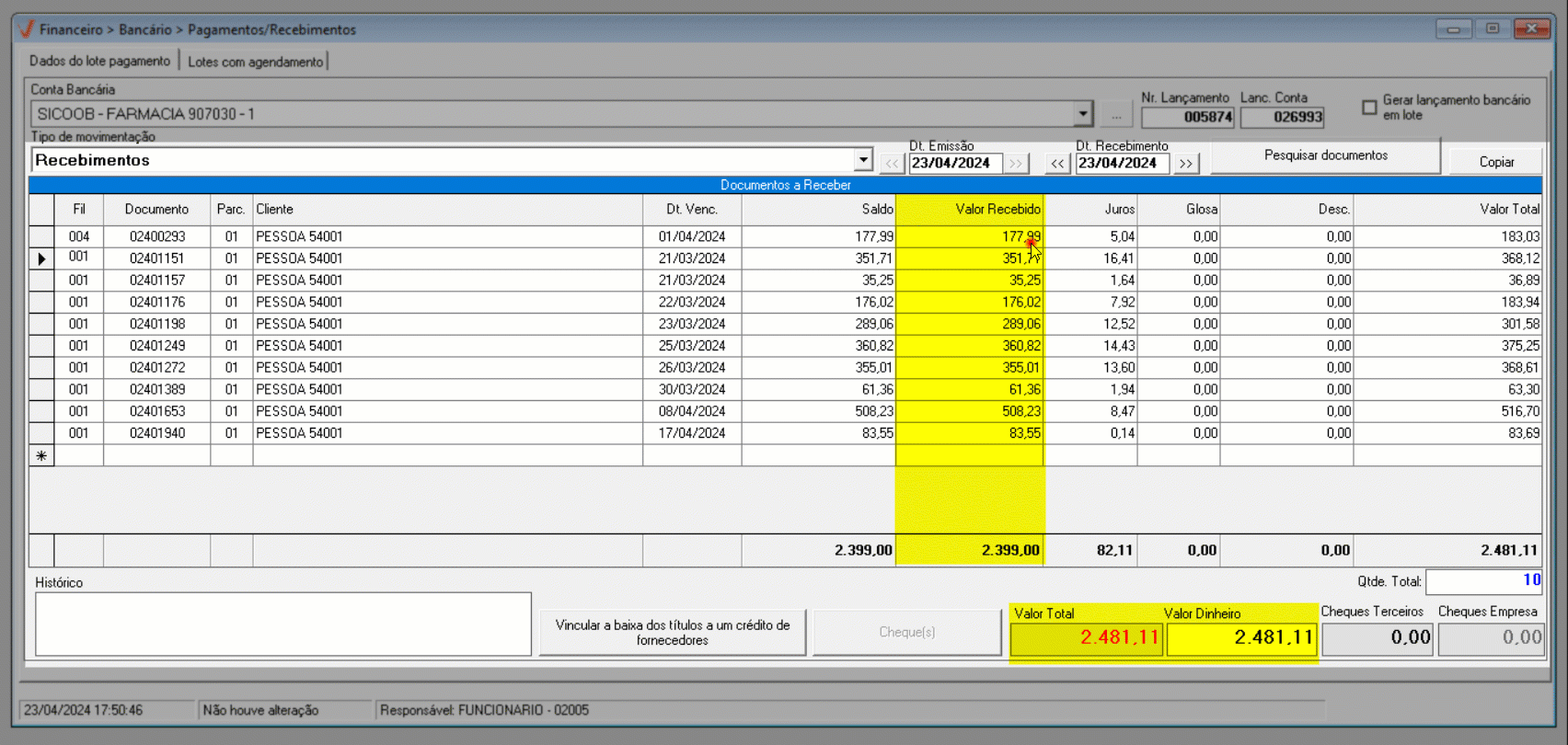Click previous arrows beside Dt. Recebimento
Viewport: 1568px width, 745px height.
pos(1057,164)
